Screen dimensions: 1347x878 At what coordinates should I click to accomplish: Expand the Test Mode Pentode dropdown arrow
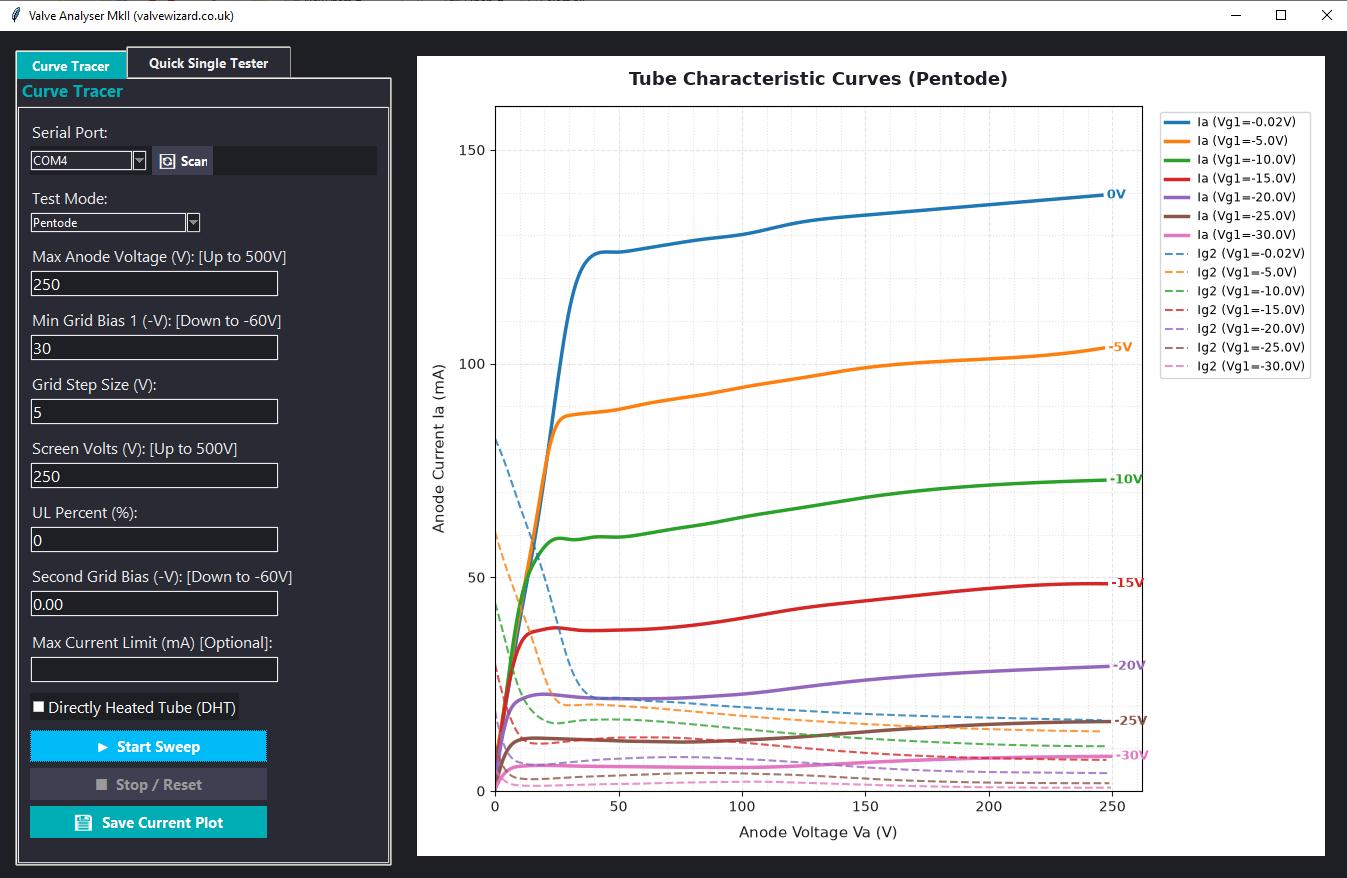pos(194,222)
